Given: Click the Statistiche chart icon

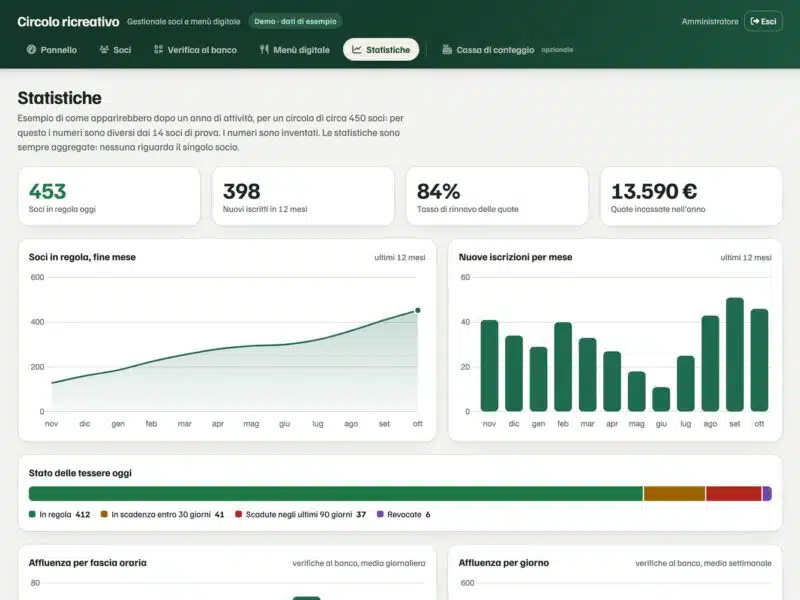Looking at the screenshot, I should pyautogui.click(x=357, y=49).
